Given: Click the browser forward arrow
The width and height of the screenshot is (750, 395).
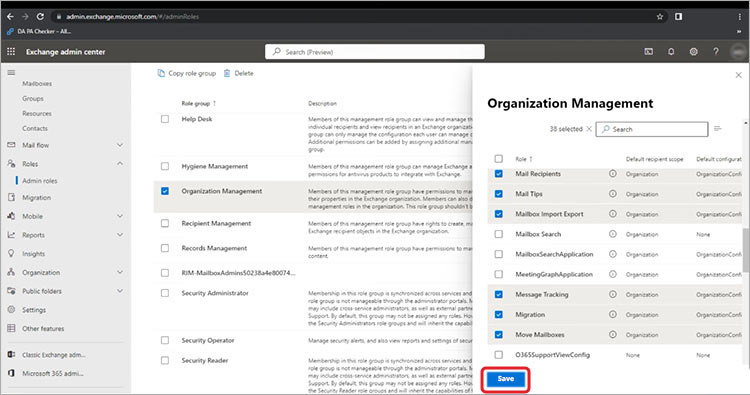Looking at the screenshot, I should [25, 16].
